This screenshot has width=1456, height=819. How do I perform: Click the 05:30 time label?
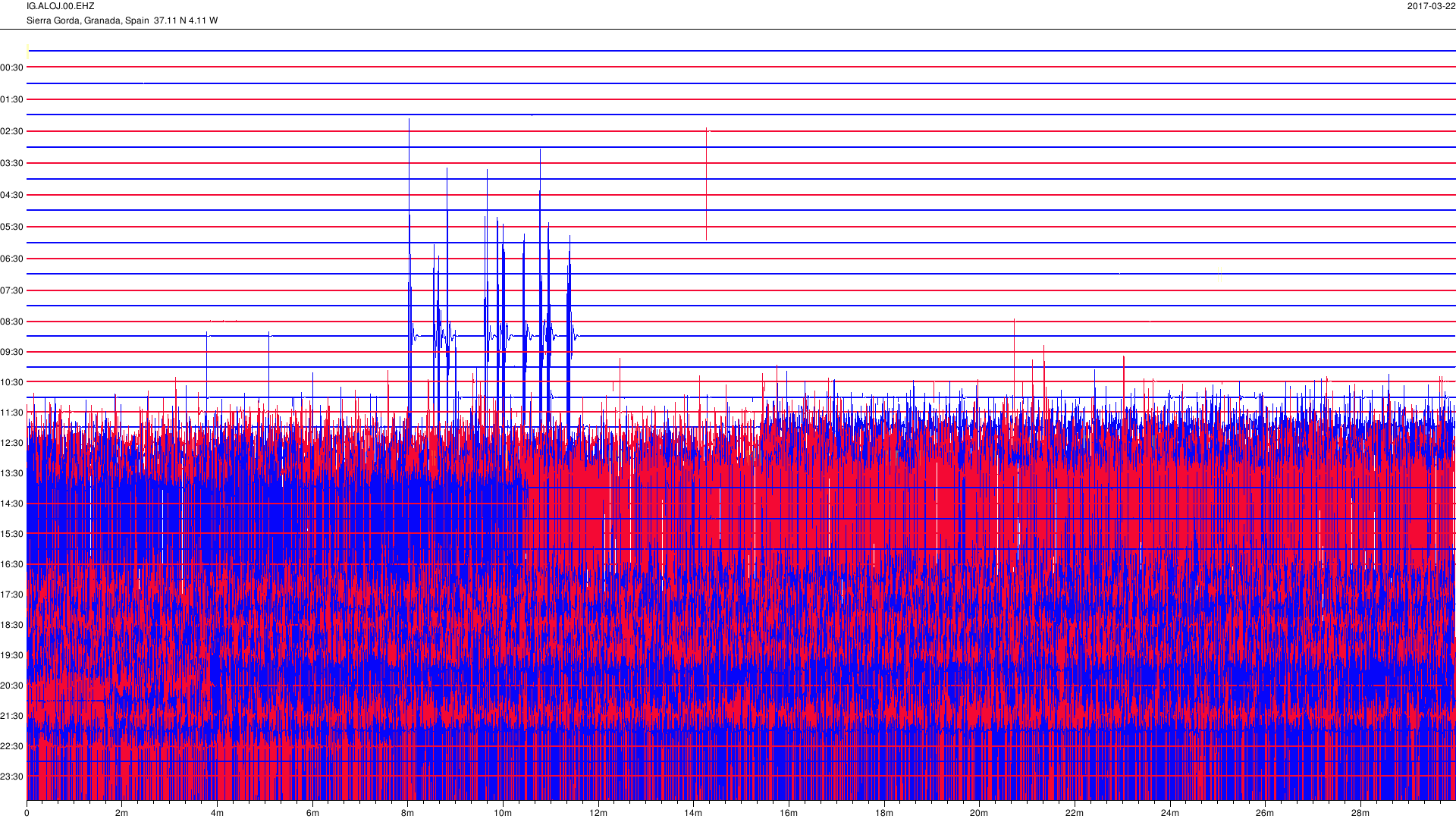point(12,227)
